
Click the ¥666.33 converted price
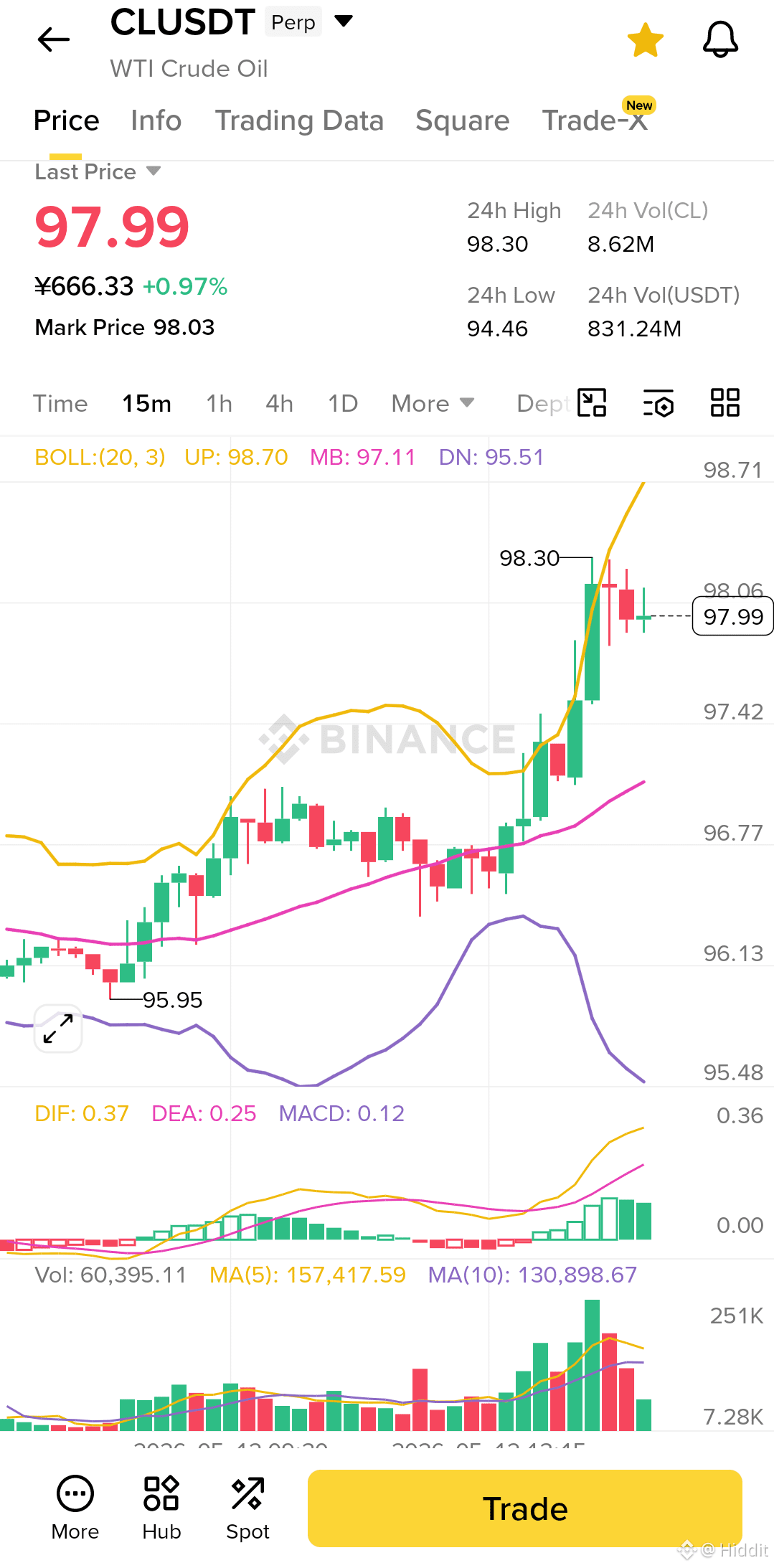point(84,286)
